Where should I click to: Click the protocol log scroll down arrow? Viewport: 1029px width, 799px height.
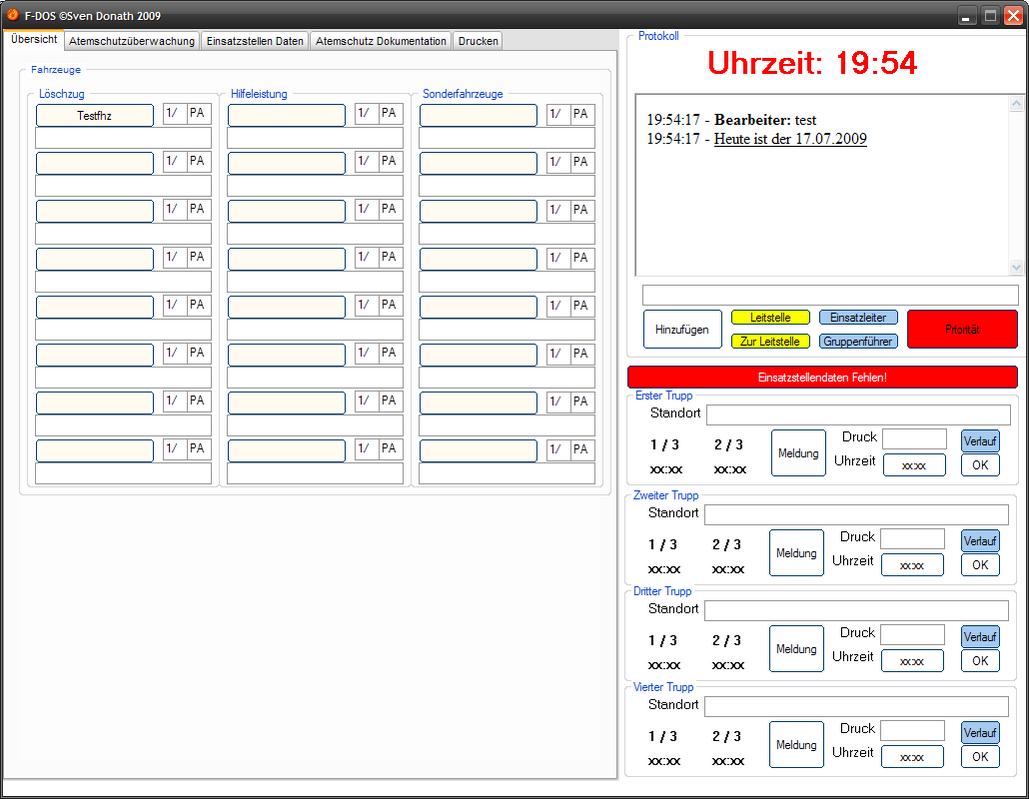click(1017, 267)
